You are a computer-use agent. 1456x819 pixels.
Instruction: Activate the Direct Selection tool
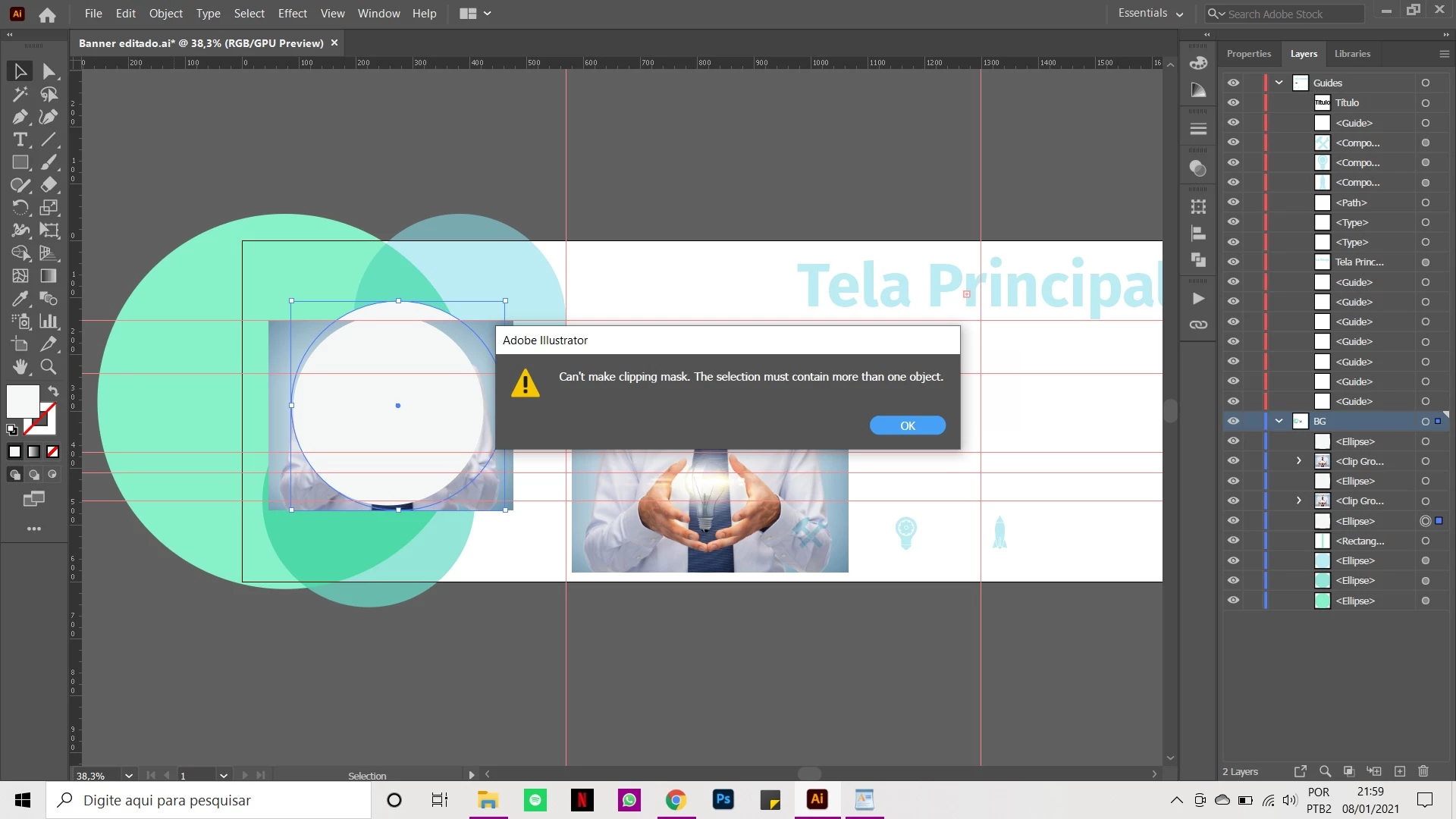(x=49, y=71)
